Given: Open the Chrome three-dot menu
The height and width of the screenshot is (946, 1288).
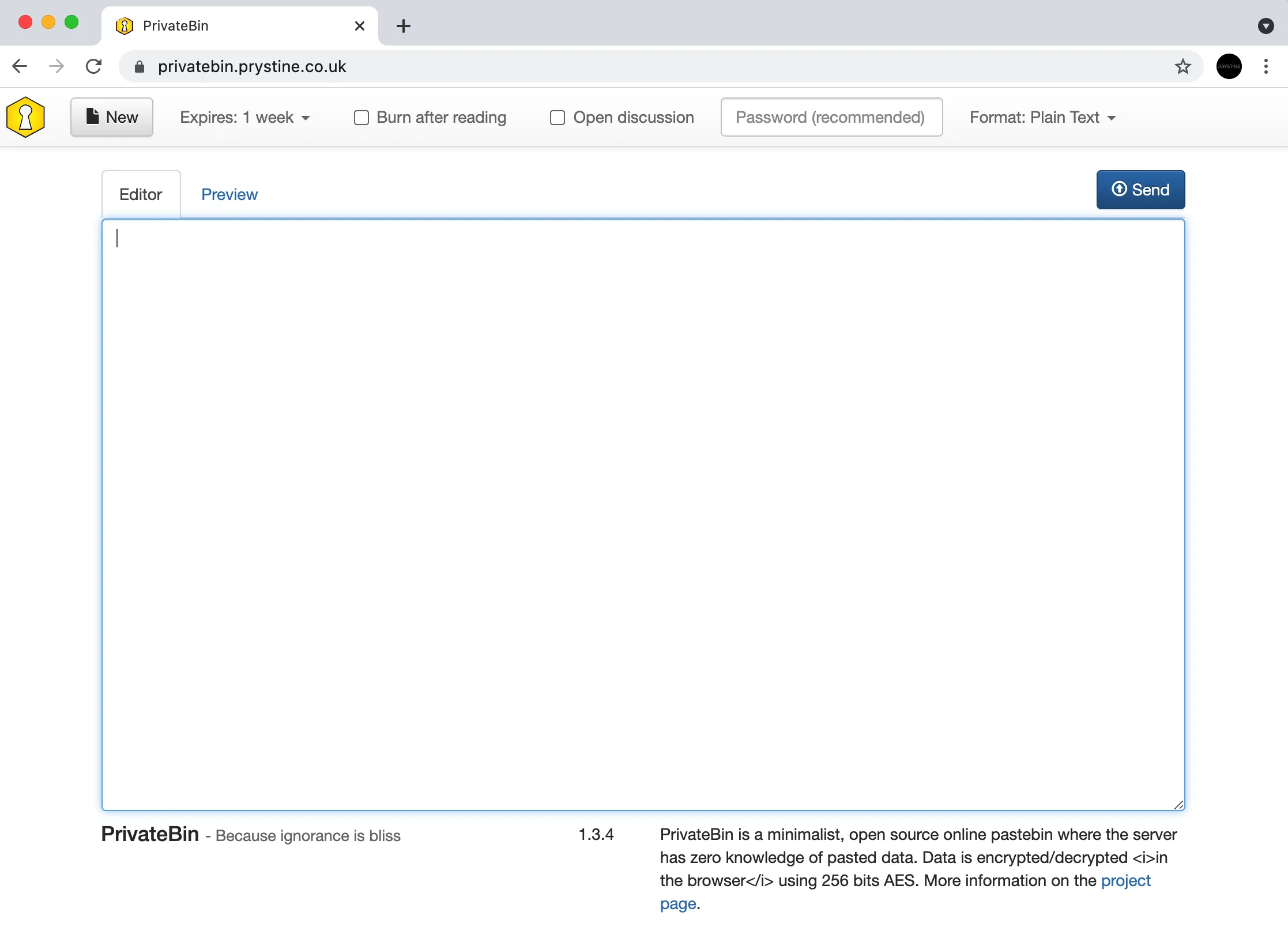Looking at the screenshot, I should tap(1266, 66).
